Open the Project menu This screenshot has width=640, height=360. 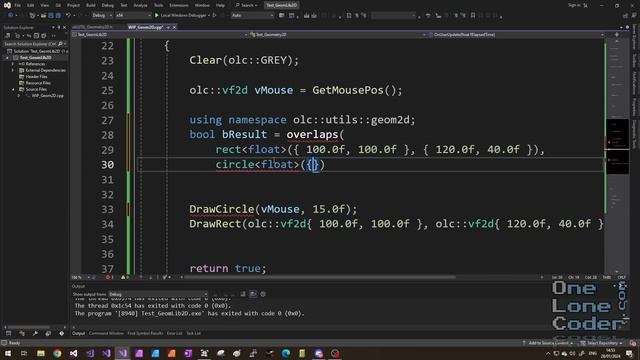pyautogui.click(x=73, y=5)
